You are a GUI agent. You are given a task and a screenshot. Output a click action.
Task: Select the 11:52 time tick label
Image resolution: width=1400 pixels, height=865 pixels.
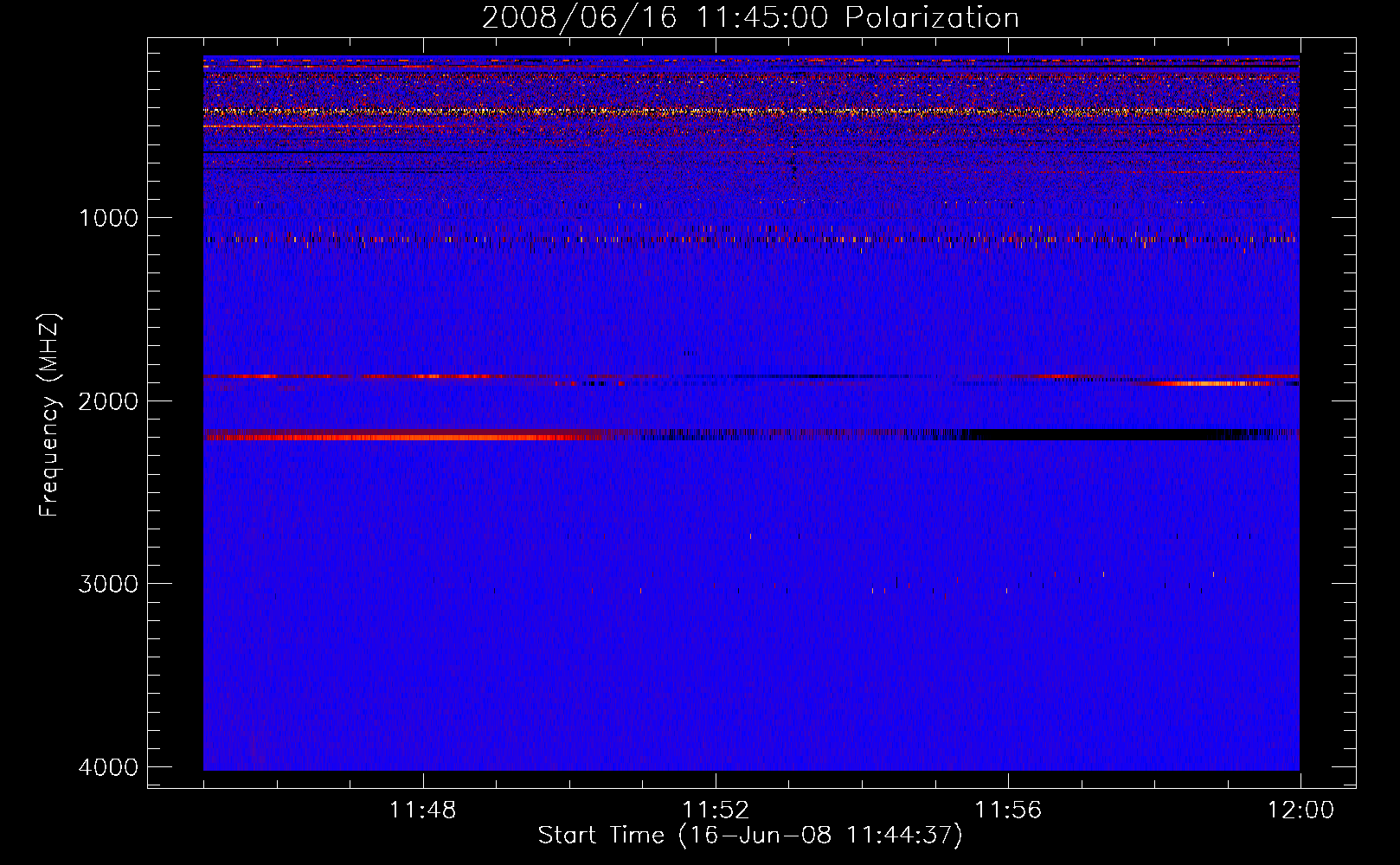(716, 811)
